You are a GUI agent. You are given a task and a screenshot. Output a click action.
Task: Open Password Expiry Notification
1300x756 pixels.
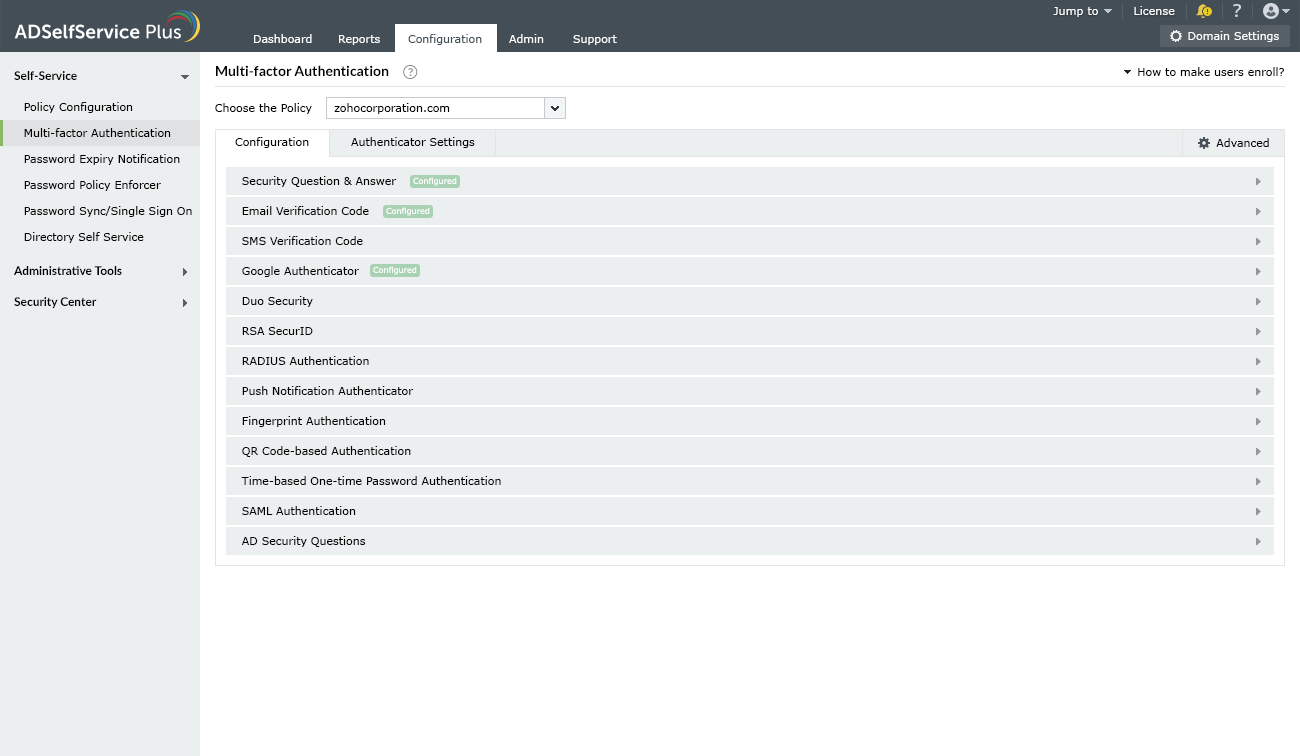coord(102,159)
